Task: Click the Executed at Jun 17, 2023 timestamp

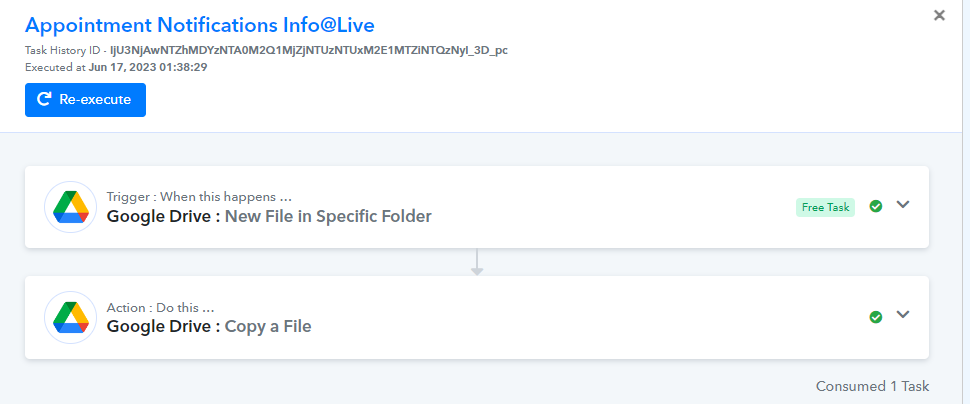Action: [x=116, y=67]
